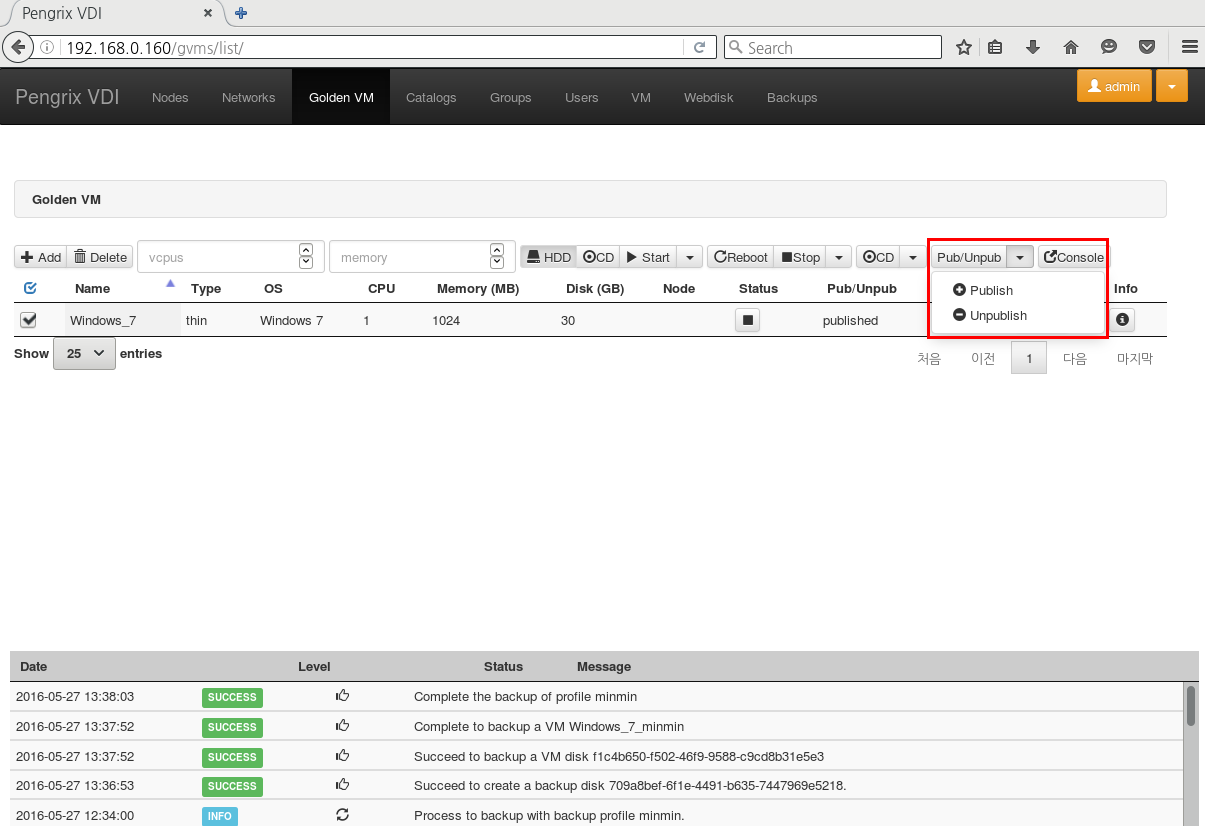Click the log panel scrollbar thumb
This screenshot has height=826, width=1205.
pos(1190,705)
